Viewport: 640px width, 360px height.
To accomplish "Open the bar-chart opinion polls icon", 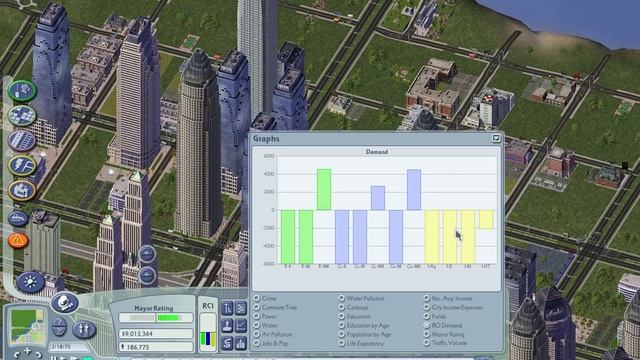I will click(x=241, y=343).
